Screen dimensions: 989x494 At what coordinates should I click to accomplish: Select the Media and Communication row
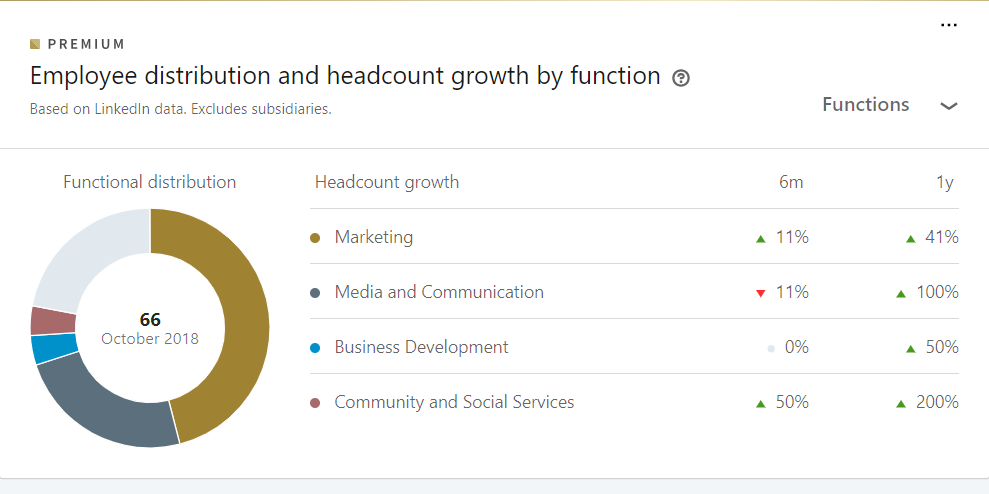tap(635, 292)
